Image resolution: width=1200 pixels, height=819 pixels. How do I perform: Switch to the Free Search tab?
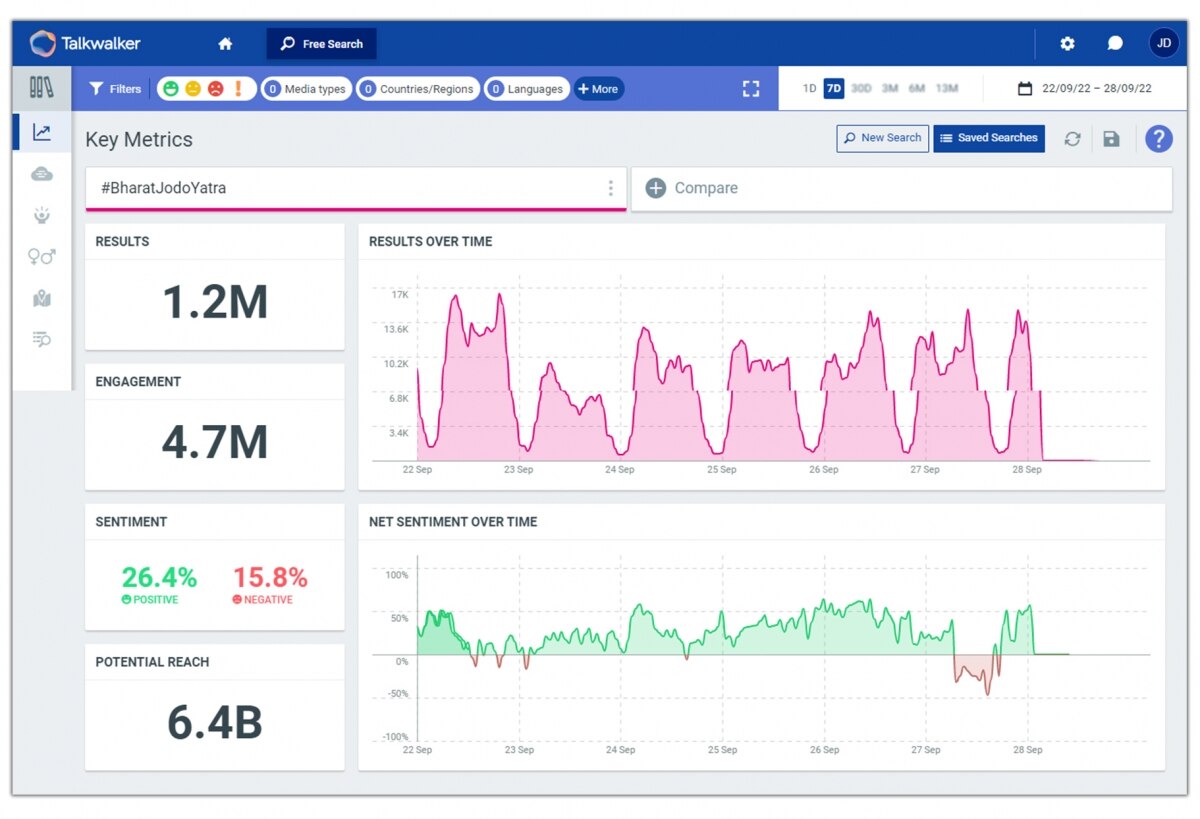[x=321, y=44]
